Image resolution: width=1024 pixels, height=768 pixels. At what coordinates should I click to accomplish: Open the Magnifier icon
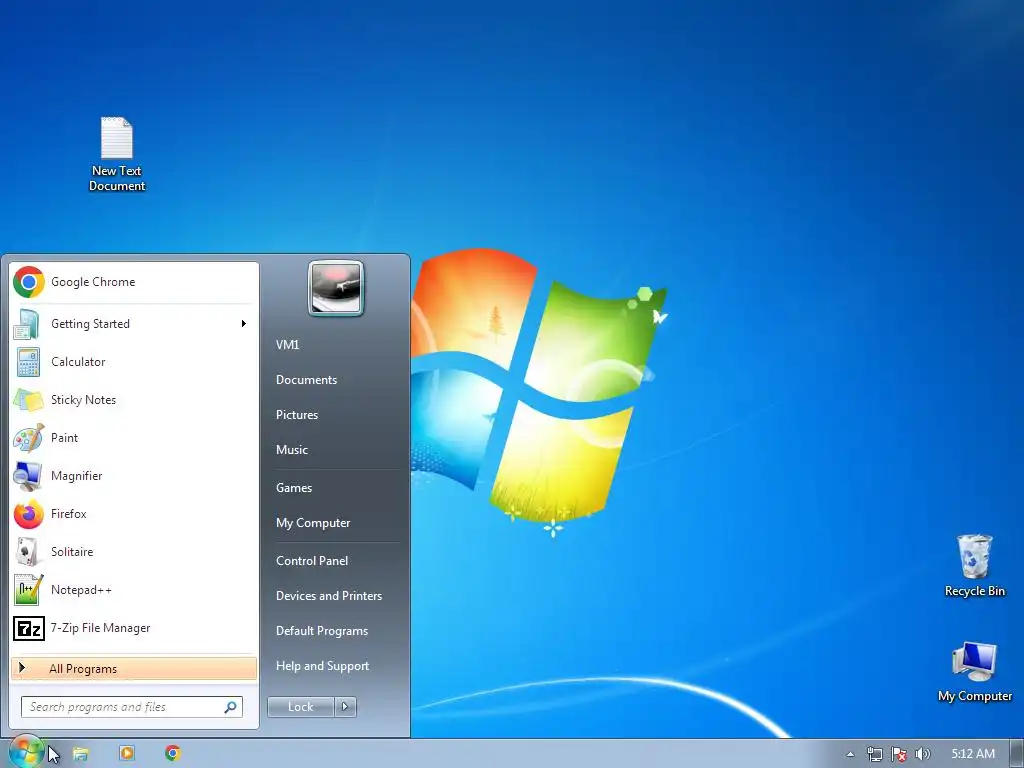pos(28,476)
